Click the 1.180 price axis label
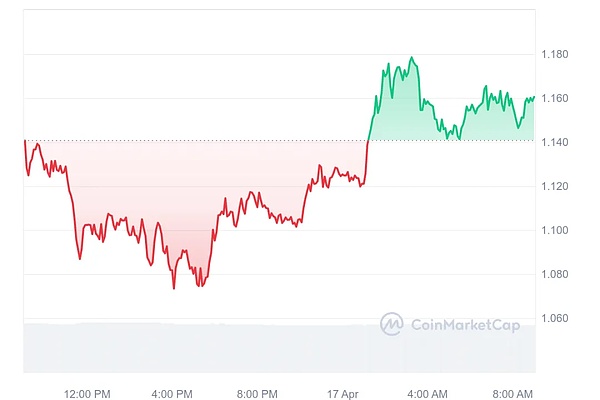600x400 pixels. [x=557, y=54]
